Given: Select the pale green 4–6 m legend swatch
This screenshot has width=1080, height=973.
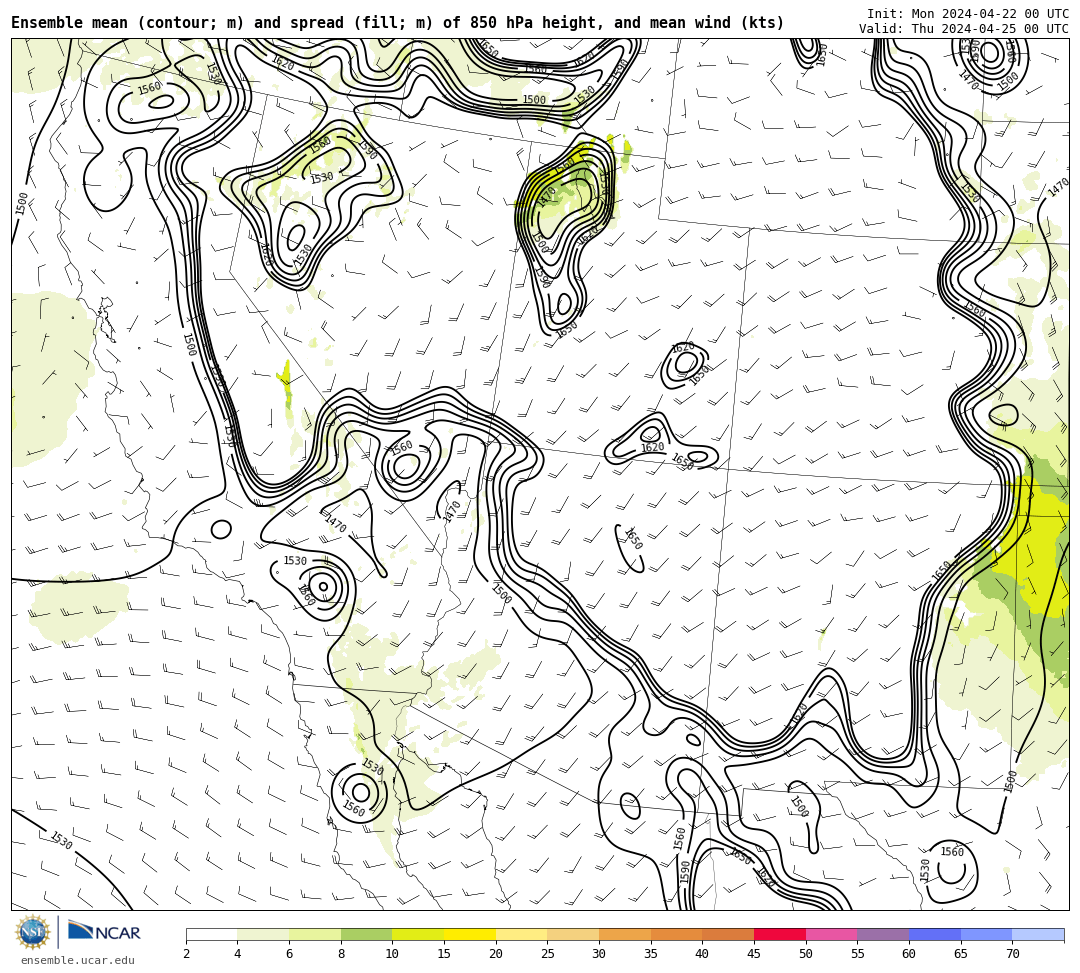Looking at the screenshot, I should click(x=263, y=934).
